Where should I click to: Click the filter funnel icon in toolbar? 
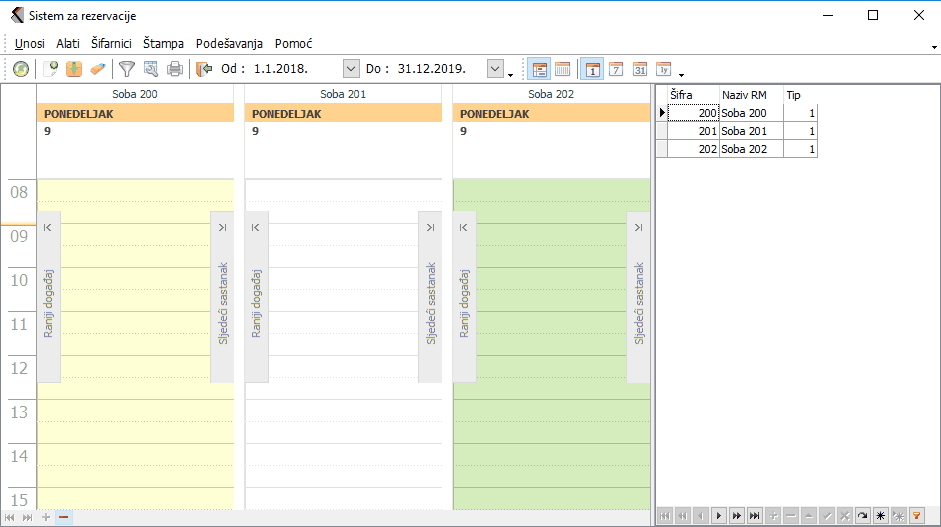(x=127, y=69)
